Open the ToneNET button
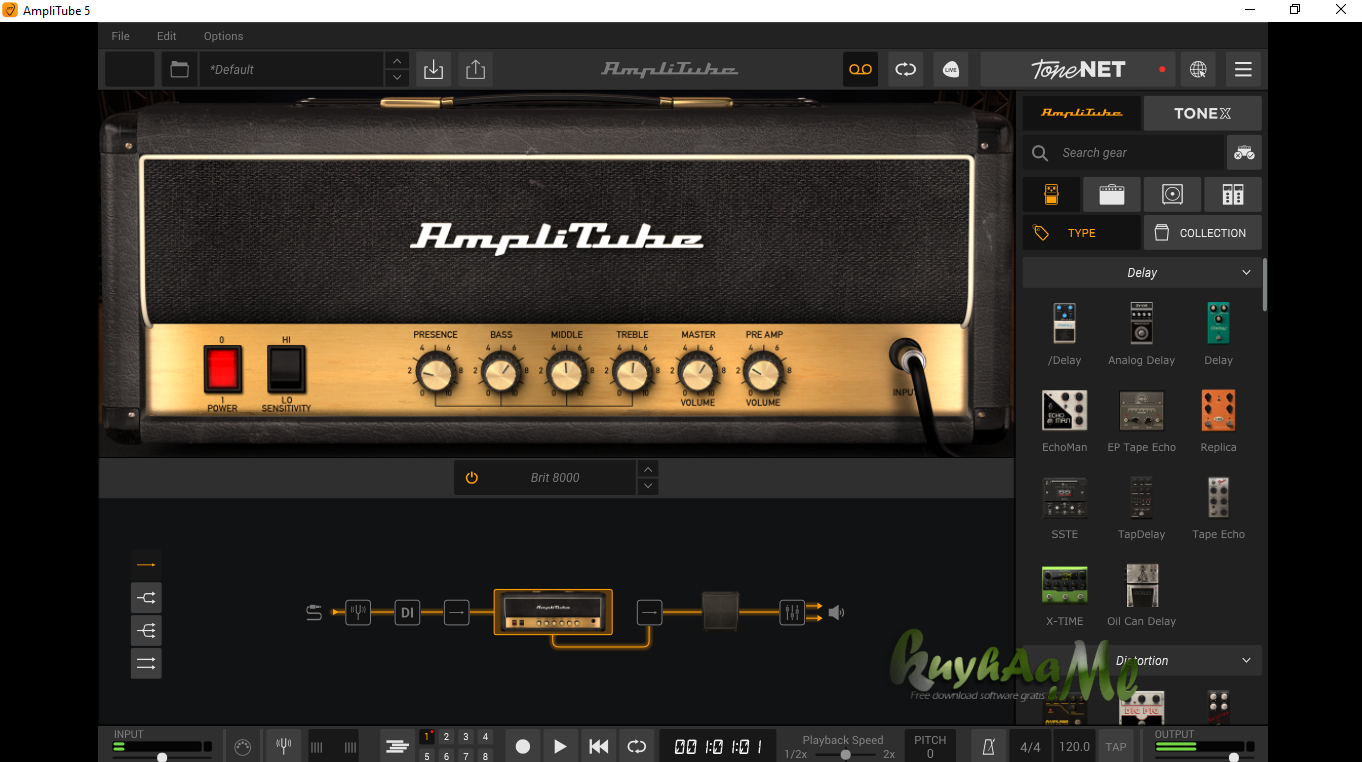Viewport: 1362px width, 762px height. click(1078, 70)
